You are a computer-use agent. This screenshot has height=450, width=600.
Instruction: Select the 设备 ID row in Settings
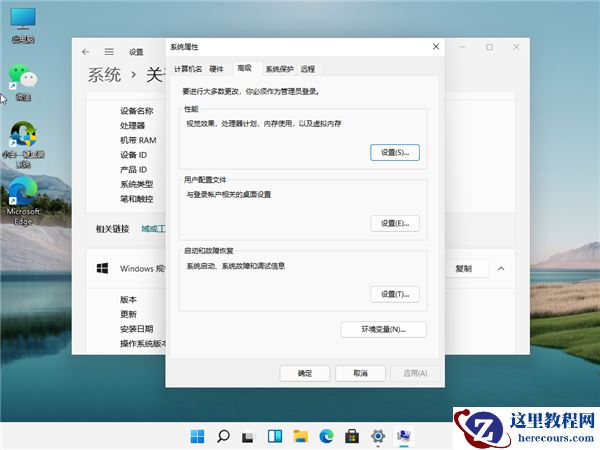click(x=133, y=155)
